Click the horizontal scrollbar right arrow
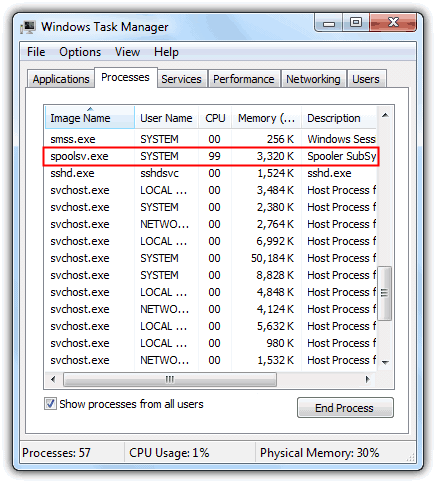 tap(368, 379)
